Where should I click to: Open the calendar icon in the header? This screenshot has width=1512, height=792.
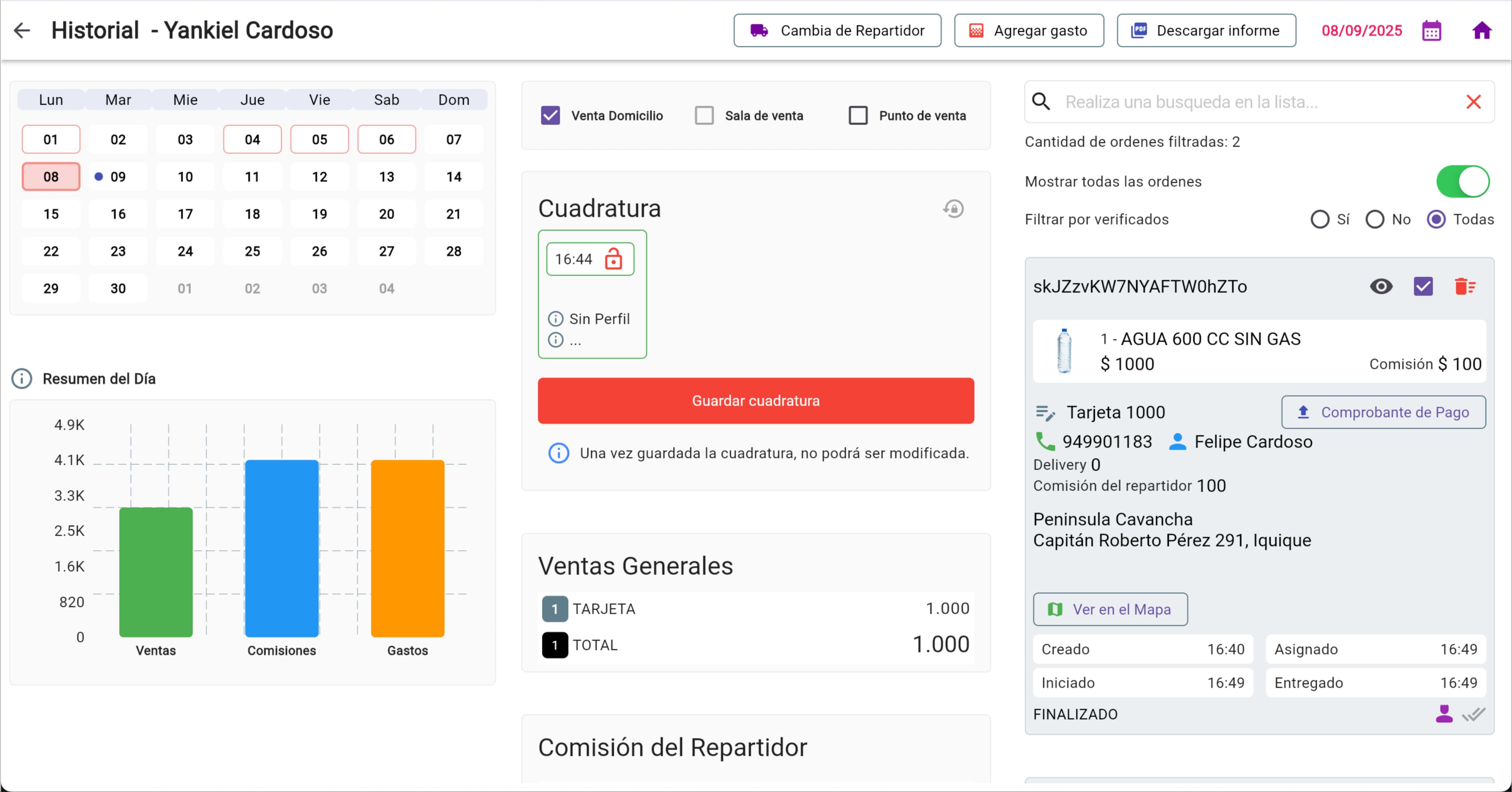pyautogui.click(x=1432, y=30)
